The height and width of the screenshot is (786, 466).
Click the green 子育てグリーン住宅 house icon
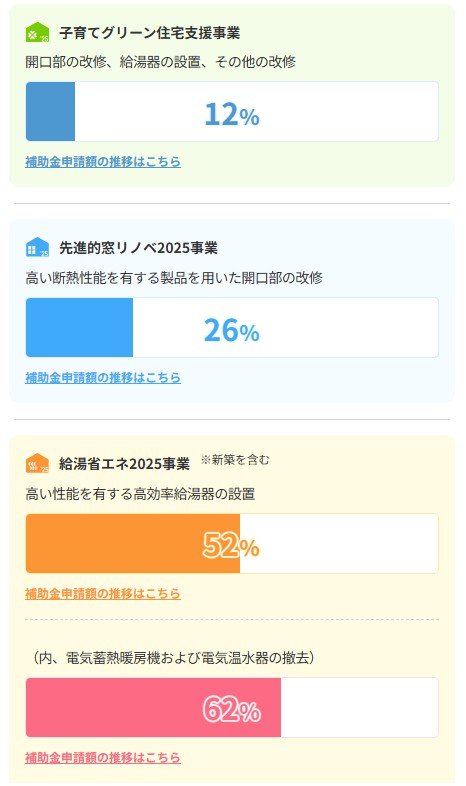[38, 33]
